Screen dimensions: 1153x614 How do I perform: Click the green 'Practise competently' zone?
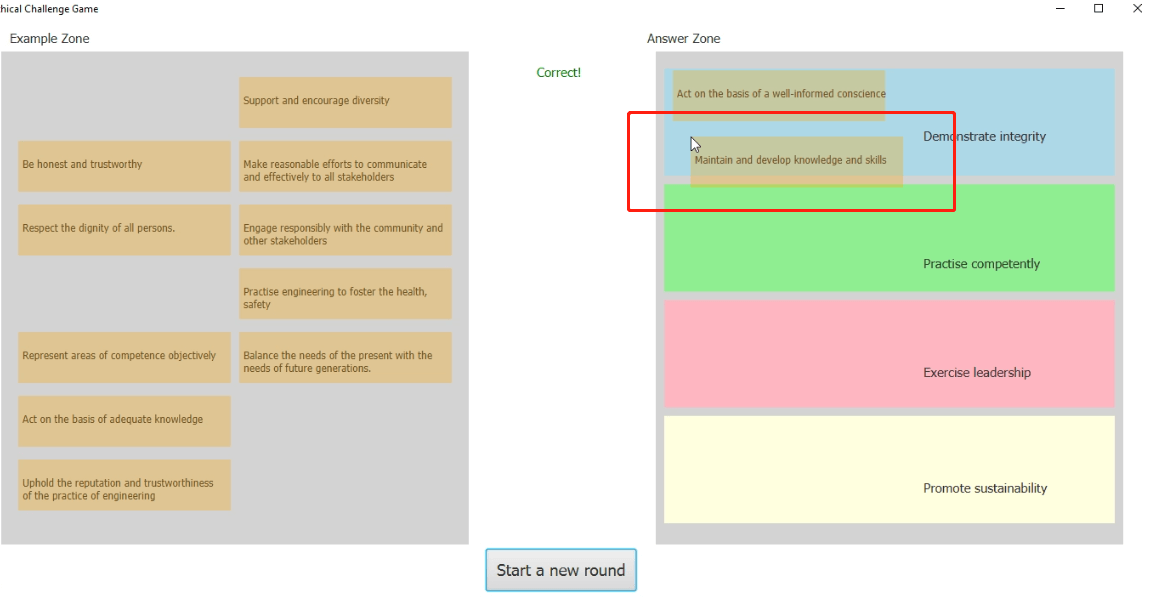[x=889, y=238]
